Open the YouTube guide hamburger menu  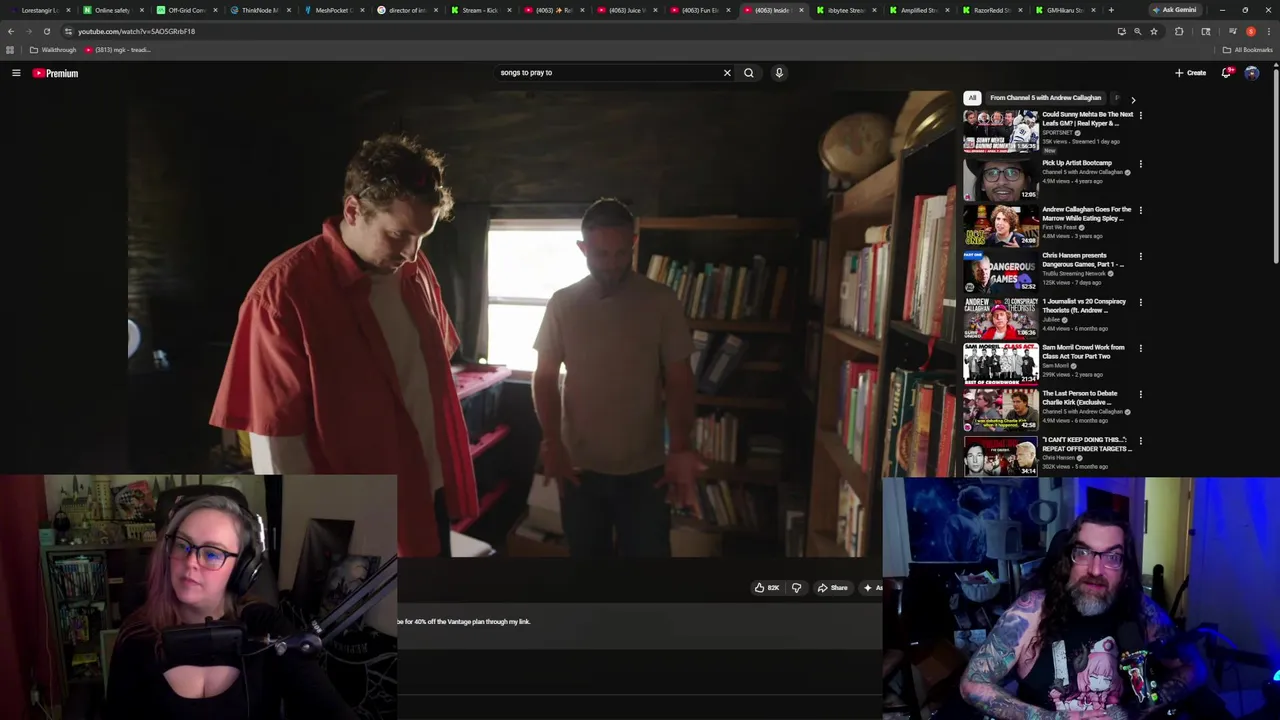(x=16, y=73)
